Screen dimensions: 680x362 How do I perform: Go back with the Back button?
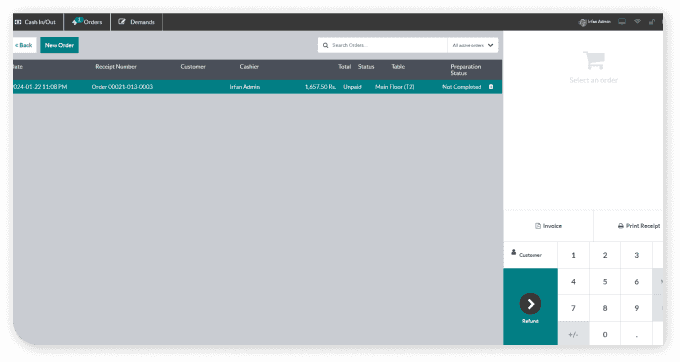point(24,45)
